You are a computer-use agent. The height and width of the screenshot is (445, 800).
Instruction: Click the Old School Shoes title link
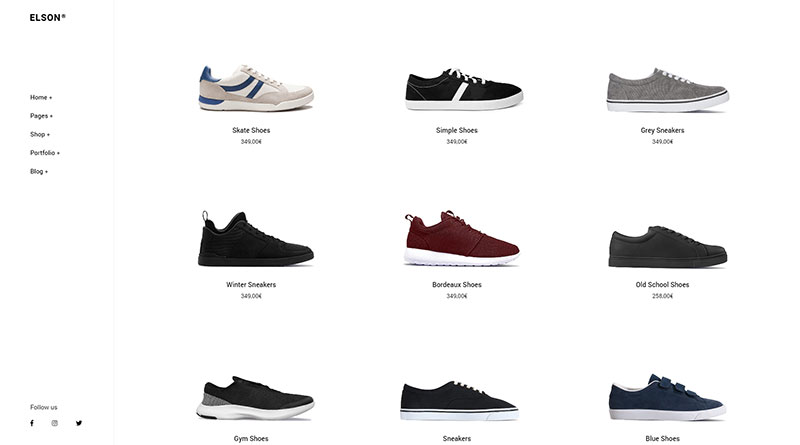[662, 285]
